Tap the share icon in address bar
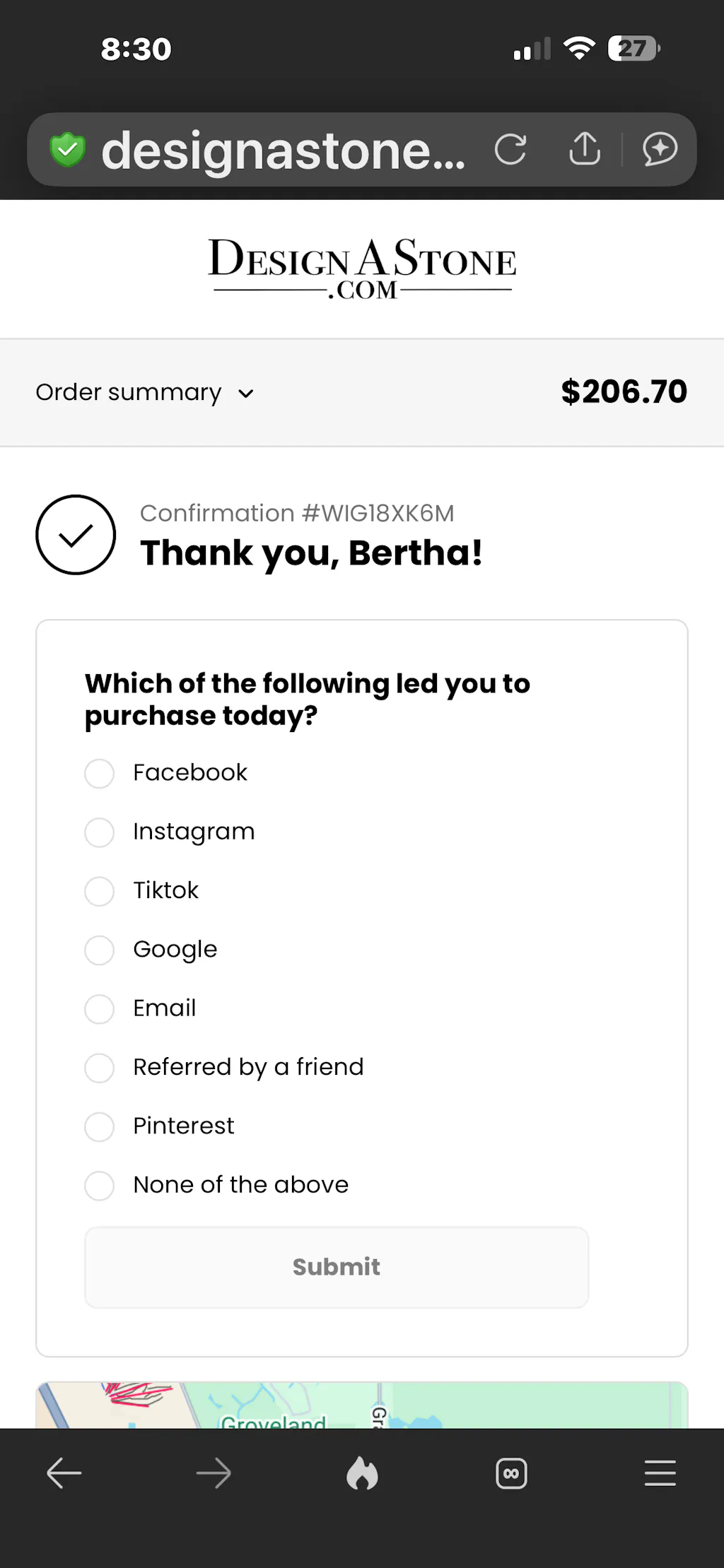724x1568 pixels. pos(585,149)
